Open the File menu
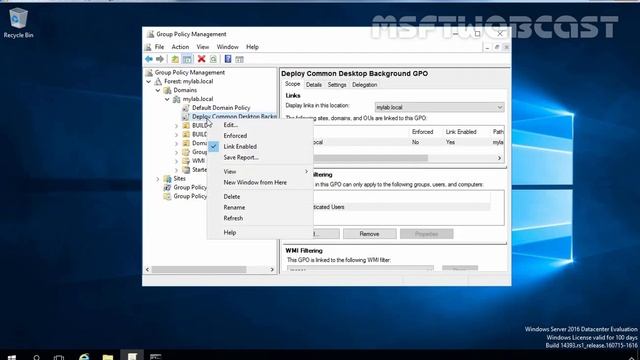The image size is (640, 360). click(159, 47)
